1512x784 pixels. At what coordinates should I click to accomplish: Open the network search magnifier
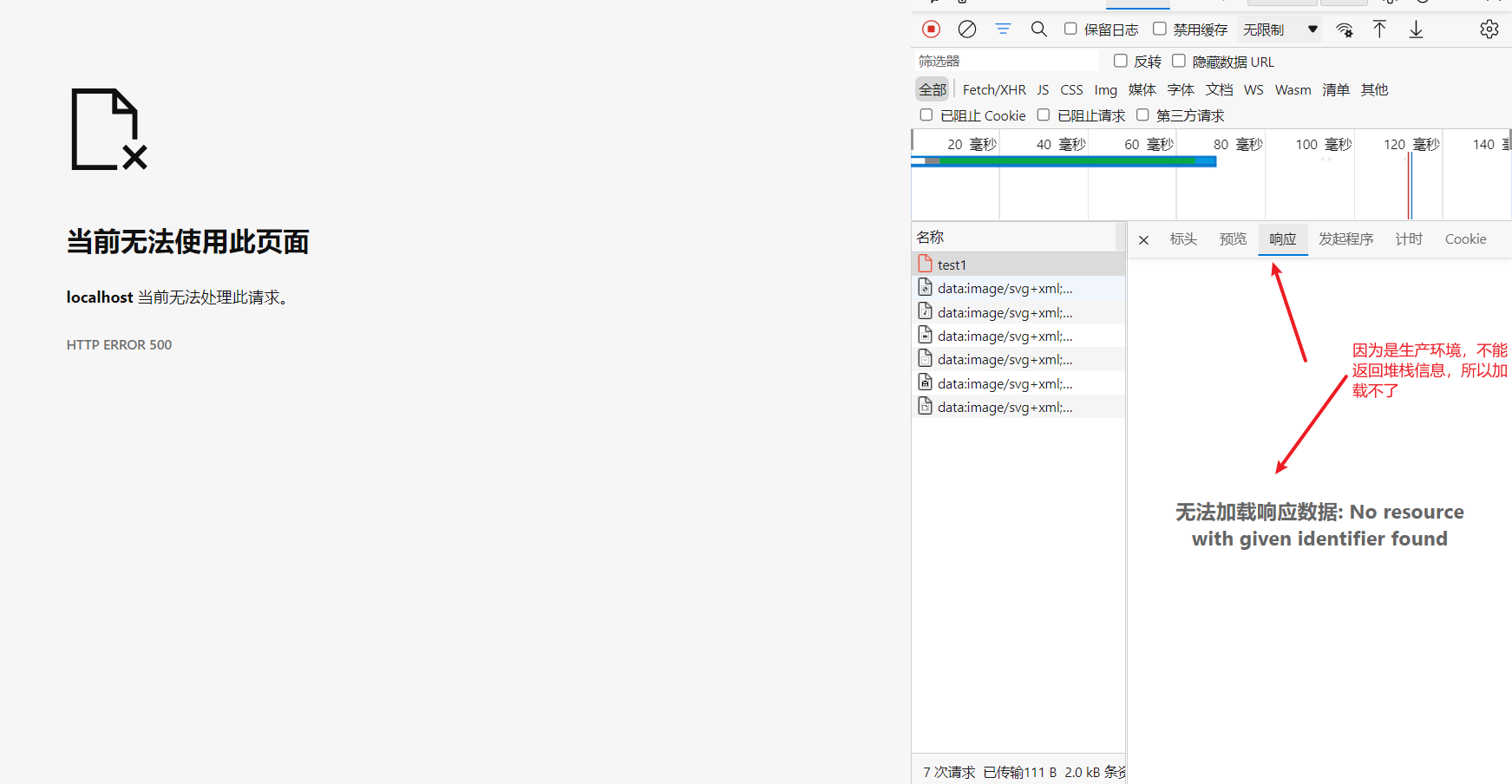point(1038,29)
